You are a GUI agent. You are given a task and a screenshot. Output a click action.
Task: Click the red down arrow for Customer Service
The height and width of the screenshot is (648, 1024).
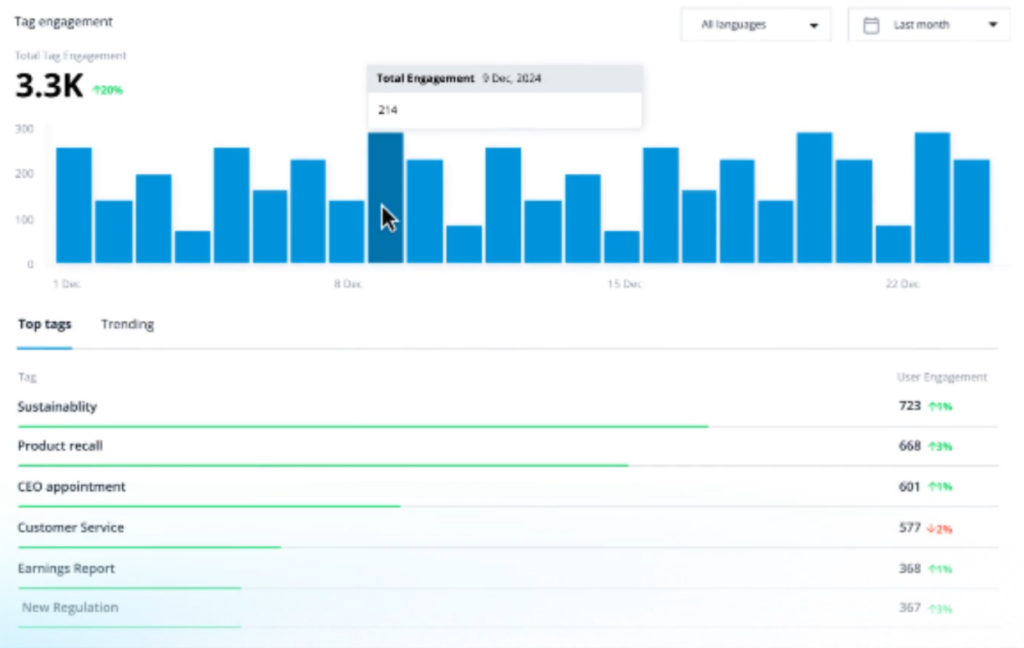(930, 528)
